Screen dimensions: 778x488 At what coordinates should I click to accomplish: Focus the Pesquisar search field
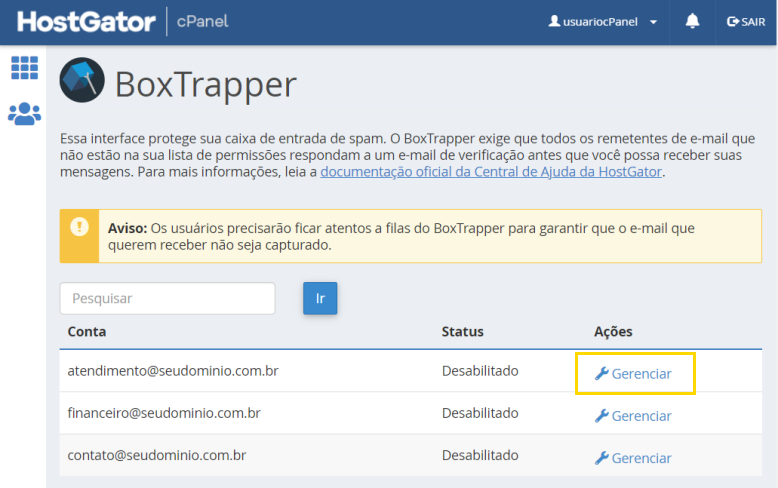point(168,298)
